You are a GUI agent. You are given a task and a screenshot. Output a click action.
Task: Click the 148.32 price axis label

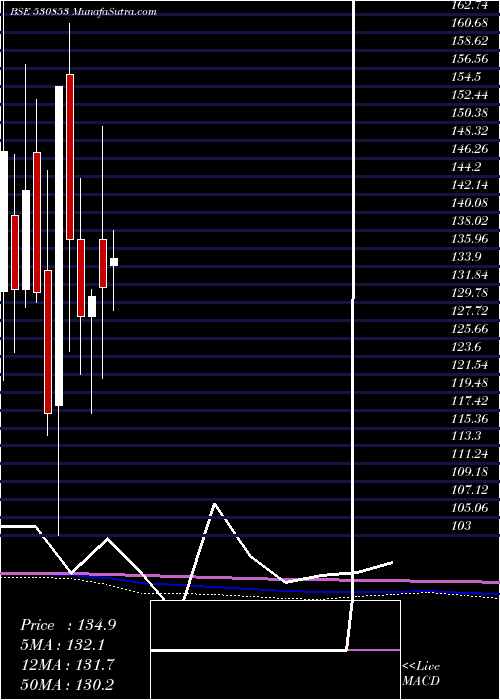point(470,130)
